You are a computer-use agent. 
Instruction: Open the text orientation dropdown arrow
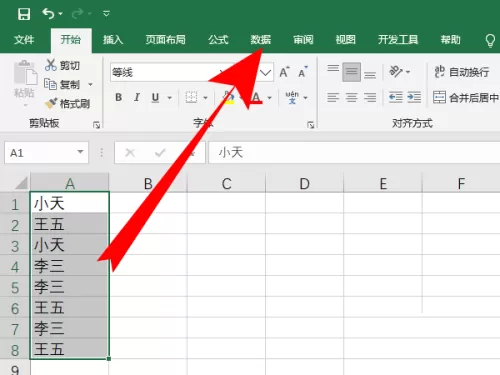click(x=408, y=72)
